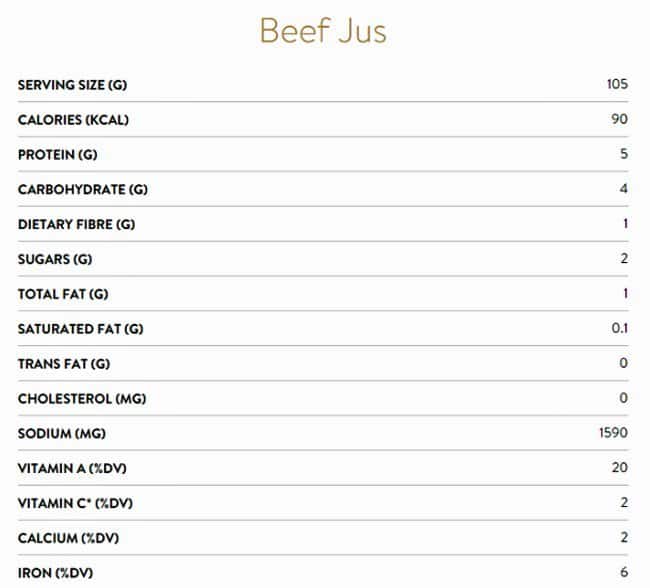Click the calories value 90
Image resolution: width=650 pixels, height=588 pixels.
point(620,119)
